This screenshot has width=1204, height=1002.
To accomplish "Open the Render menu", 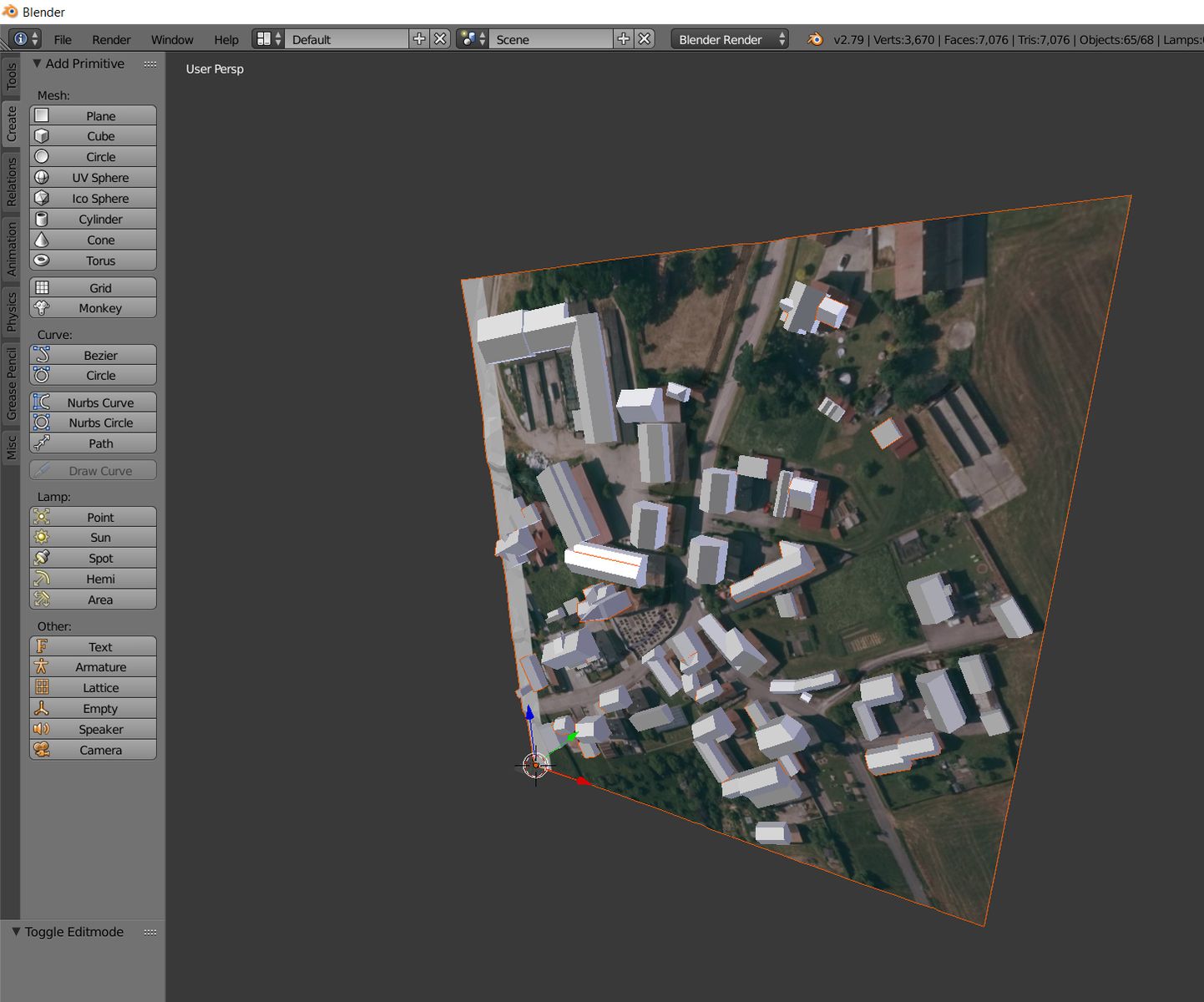I will click(x=111, y=39).
